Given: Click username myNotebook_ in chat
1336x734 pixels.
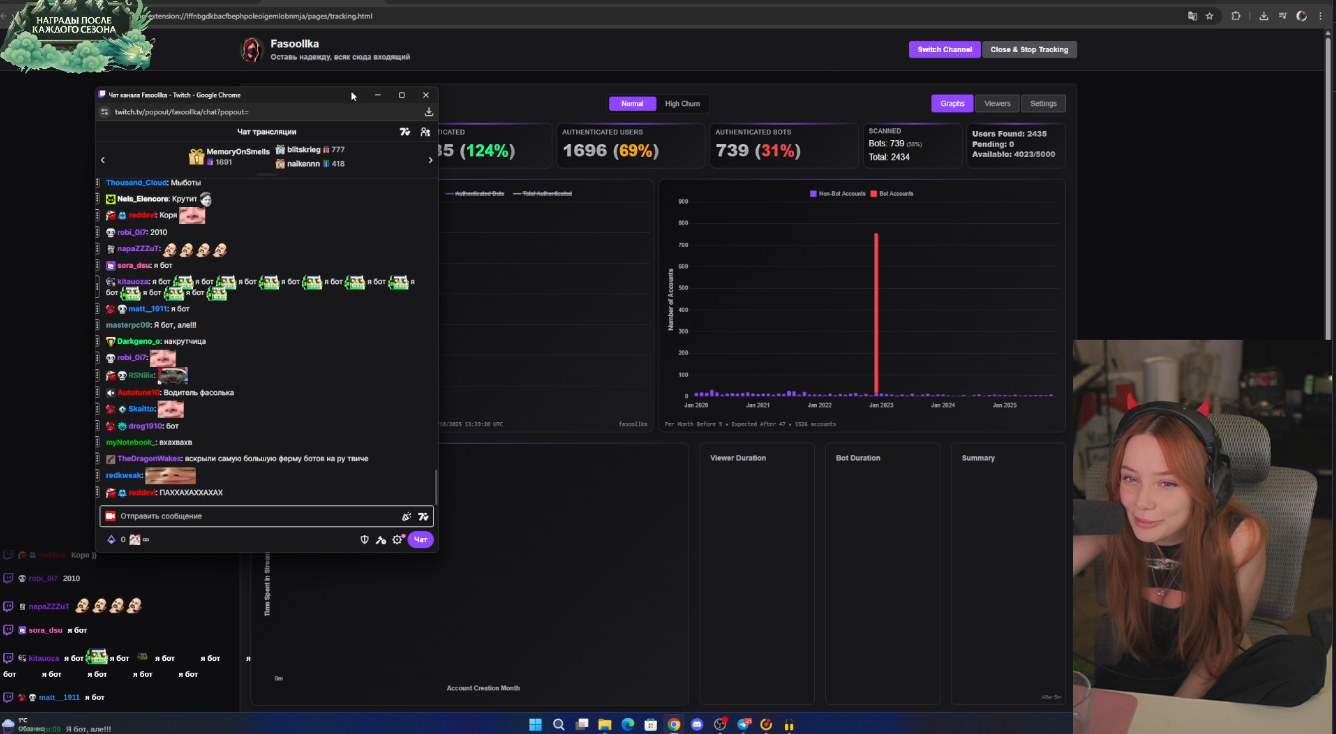Looking at the screenshot, I should [x=131, y=442].
